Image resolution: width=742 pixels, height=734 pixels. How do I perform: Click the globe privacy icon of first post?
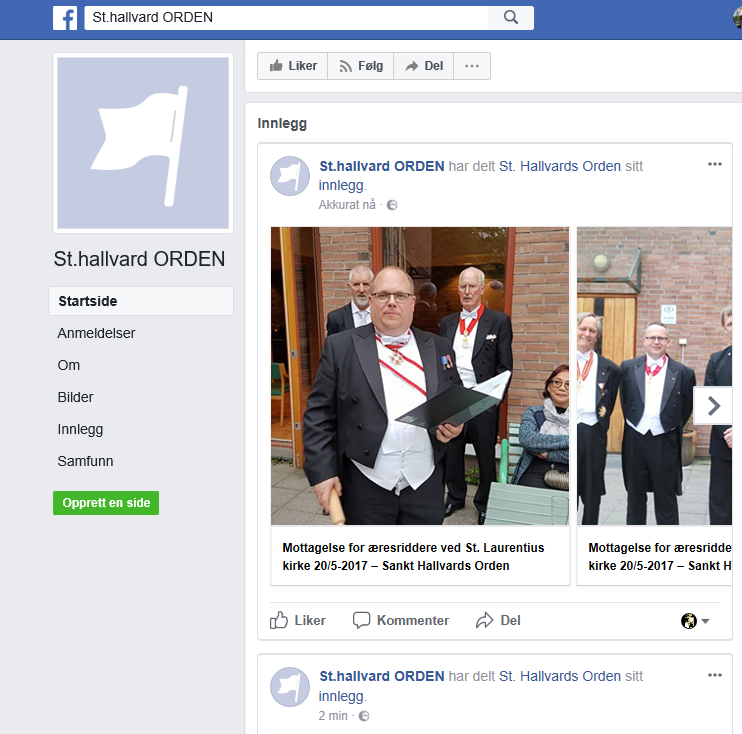(x=392, y=205)
